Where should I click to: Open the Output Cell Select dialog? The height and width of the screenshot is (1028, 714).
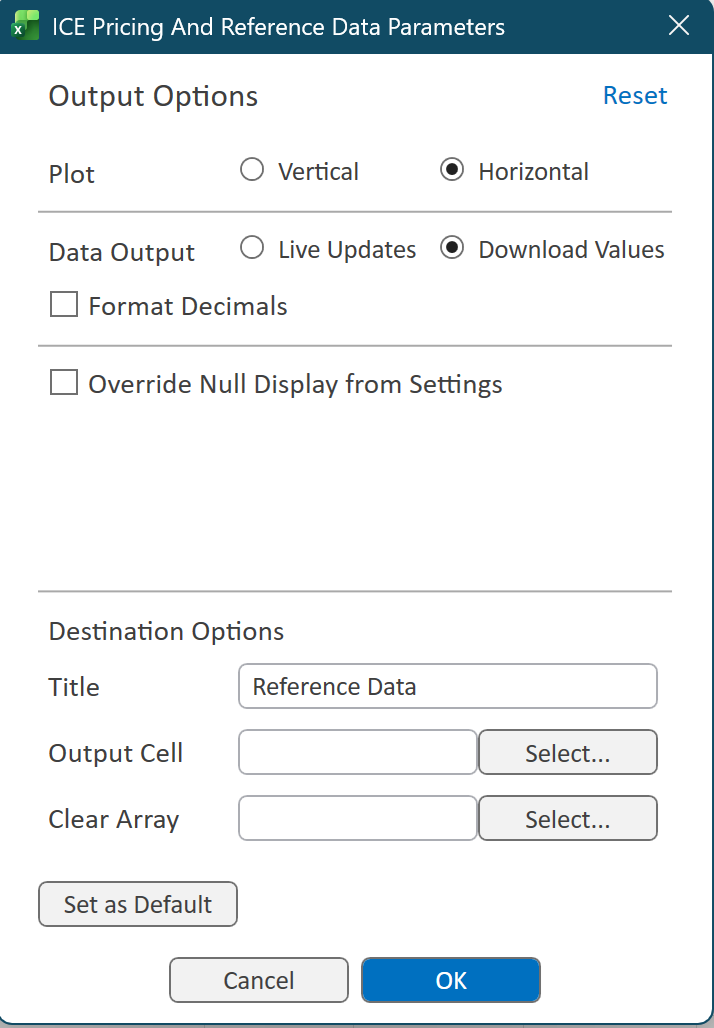(567, 752)
